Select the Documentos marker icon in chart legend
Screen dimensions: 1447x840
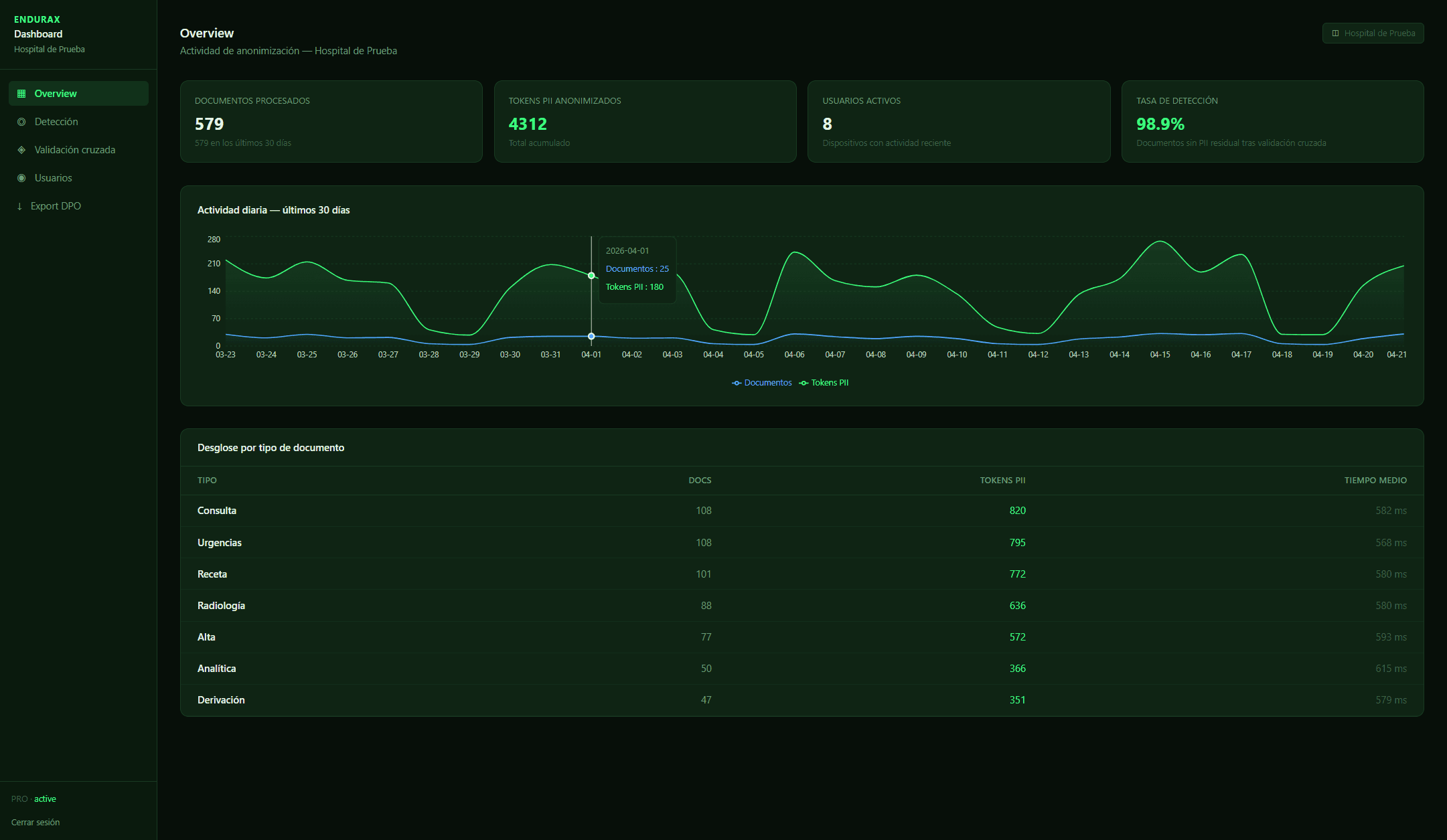pyautogui.click(x=735, y=382)
